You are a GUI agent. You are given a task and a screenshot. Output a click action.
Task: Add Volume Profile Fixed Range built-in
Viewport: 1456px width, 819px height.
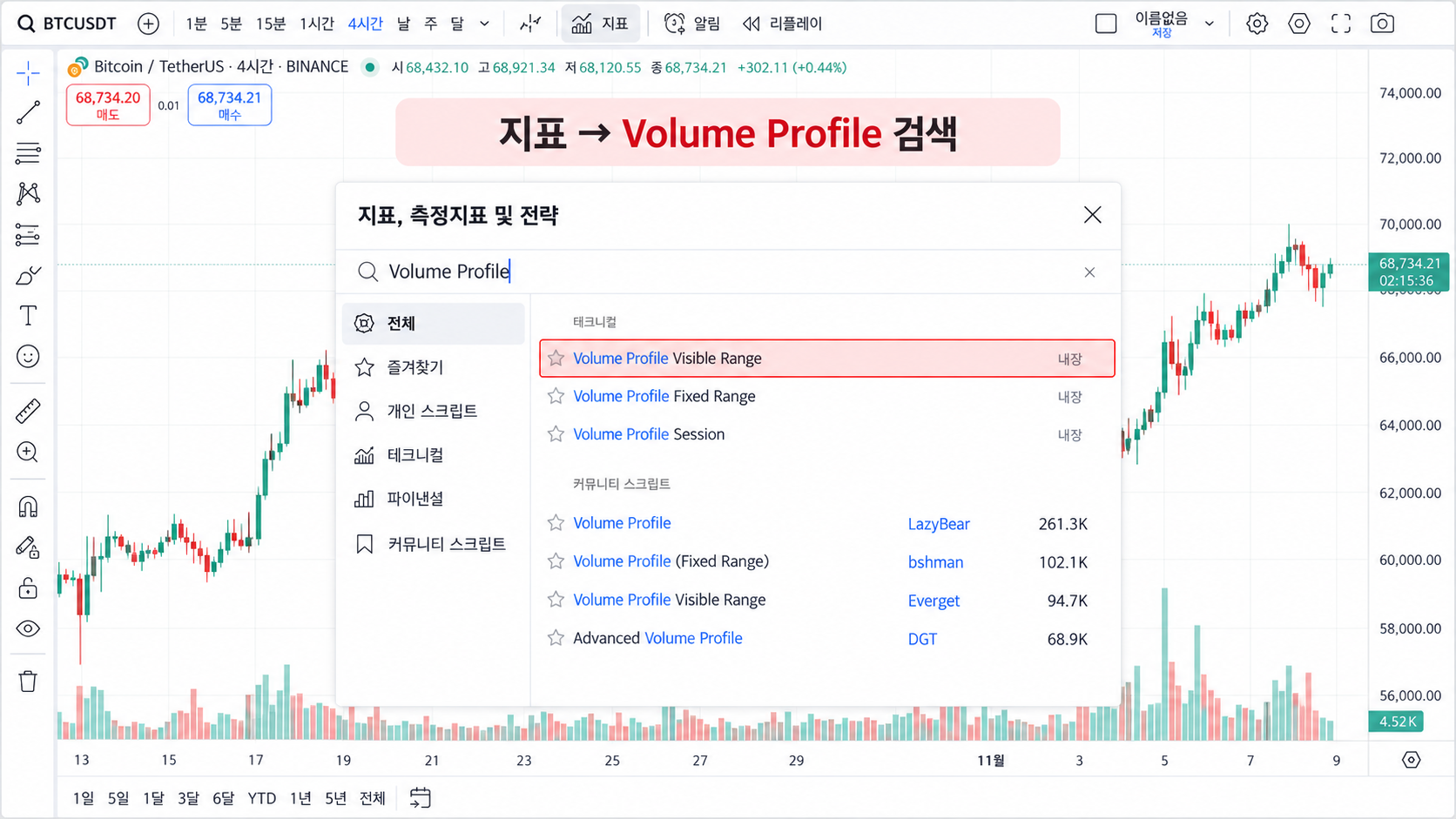tap(827, 396)
